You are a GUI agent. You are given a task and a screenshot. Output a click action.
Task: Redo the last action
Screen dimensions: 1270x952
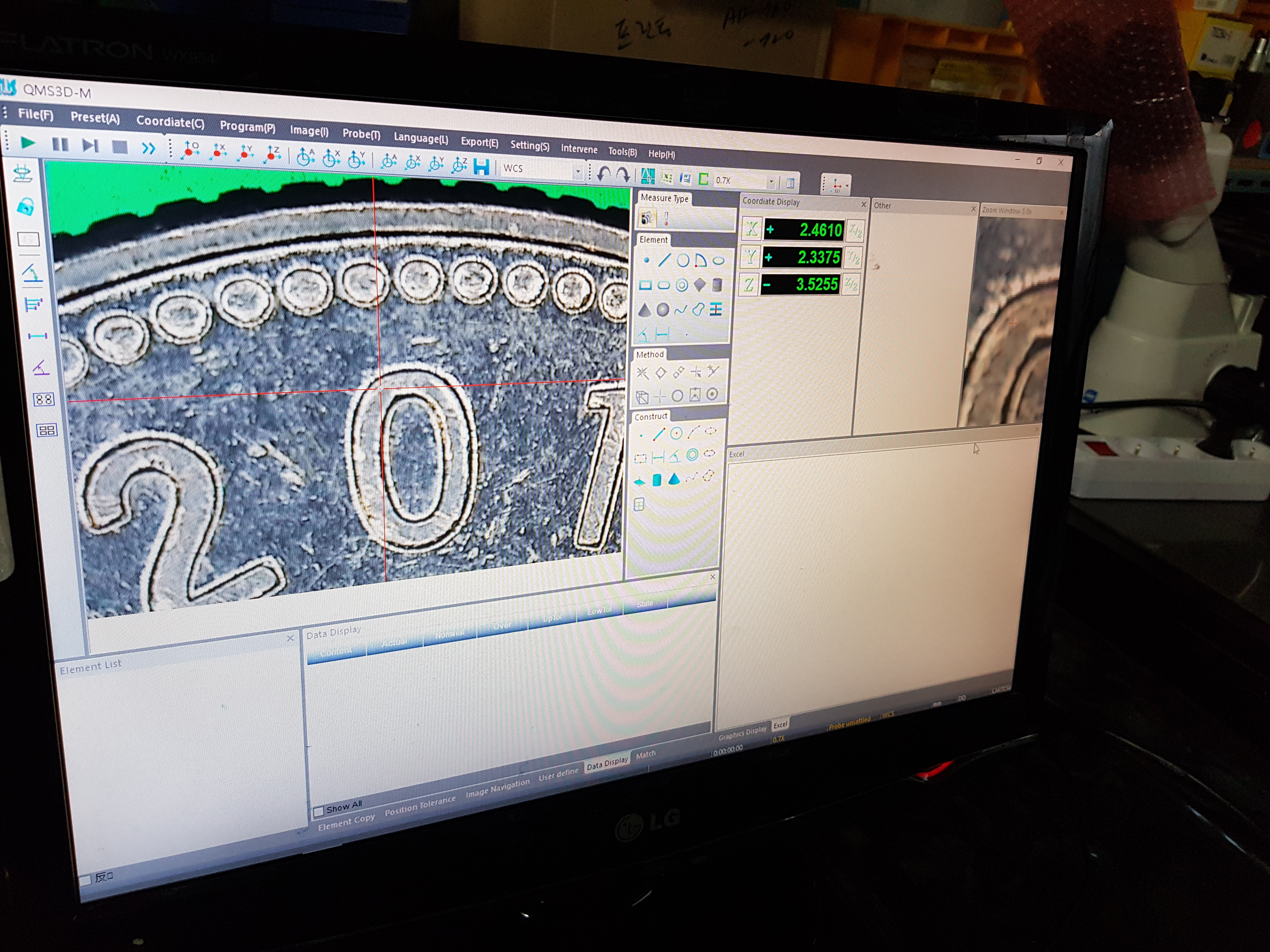(x=623, y=175)
